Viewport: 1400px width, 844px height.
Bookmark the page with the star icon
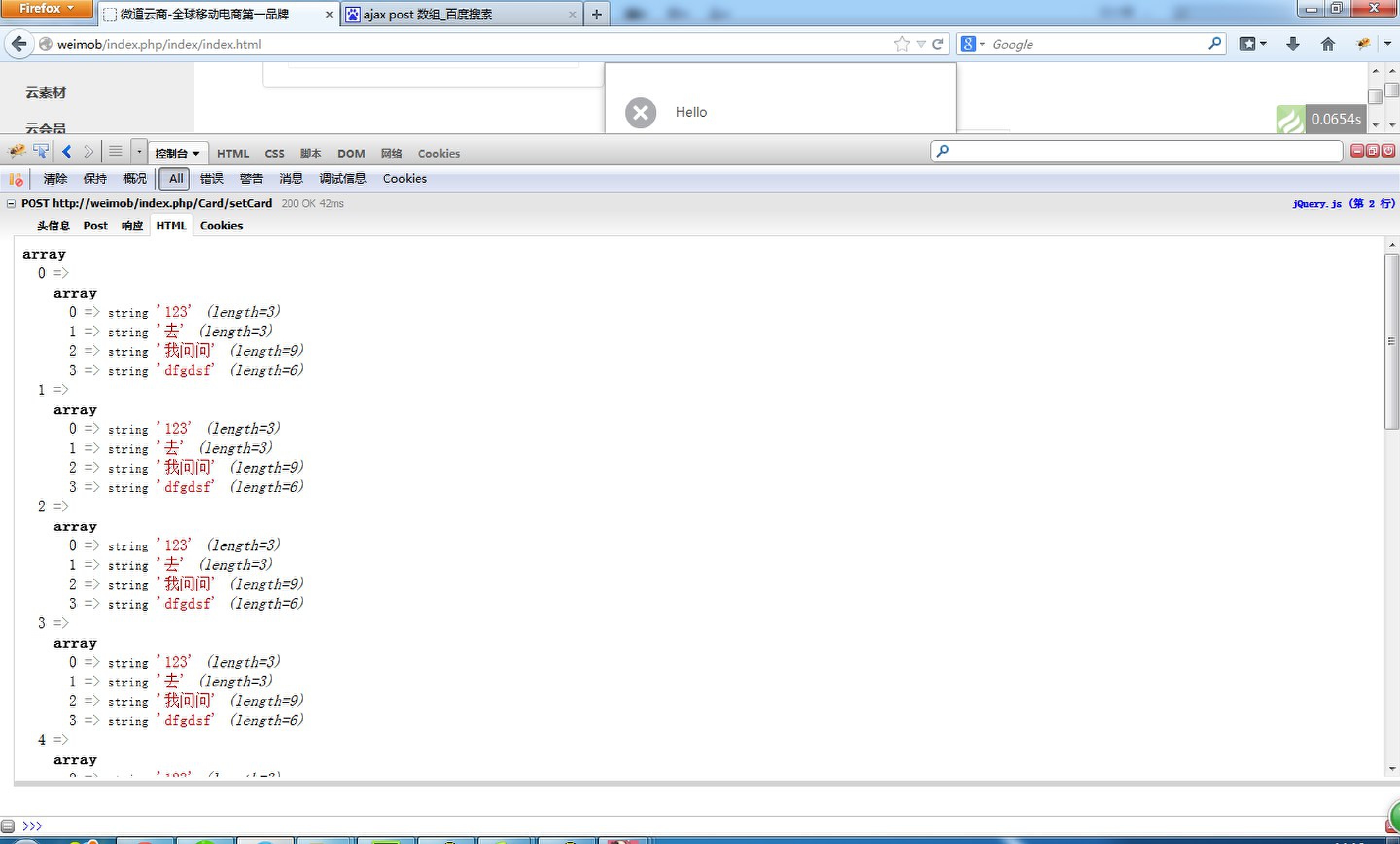tap(901, 44)
